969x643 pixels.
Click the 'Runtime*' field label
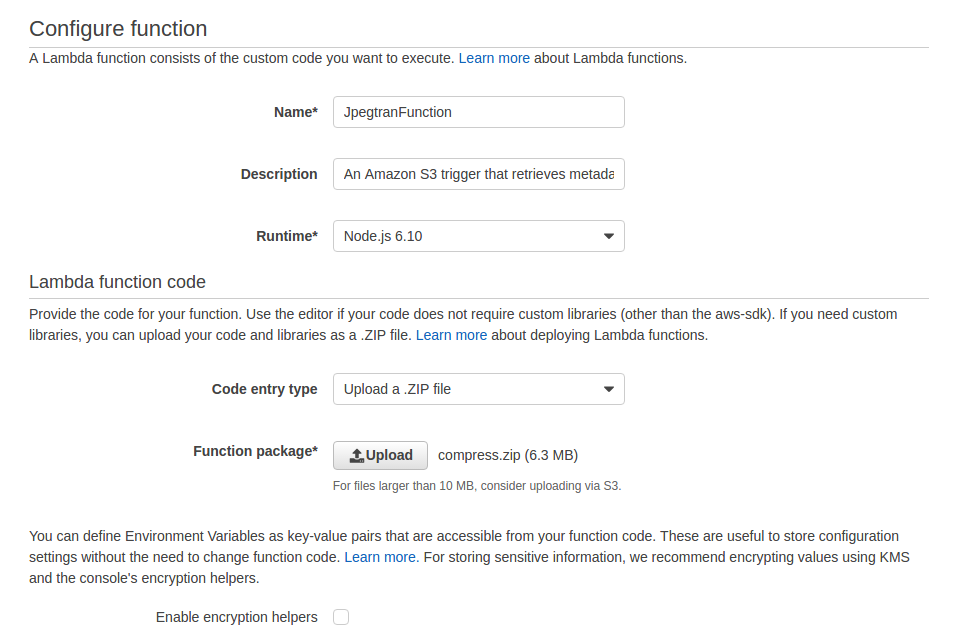[287, 236]
